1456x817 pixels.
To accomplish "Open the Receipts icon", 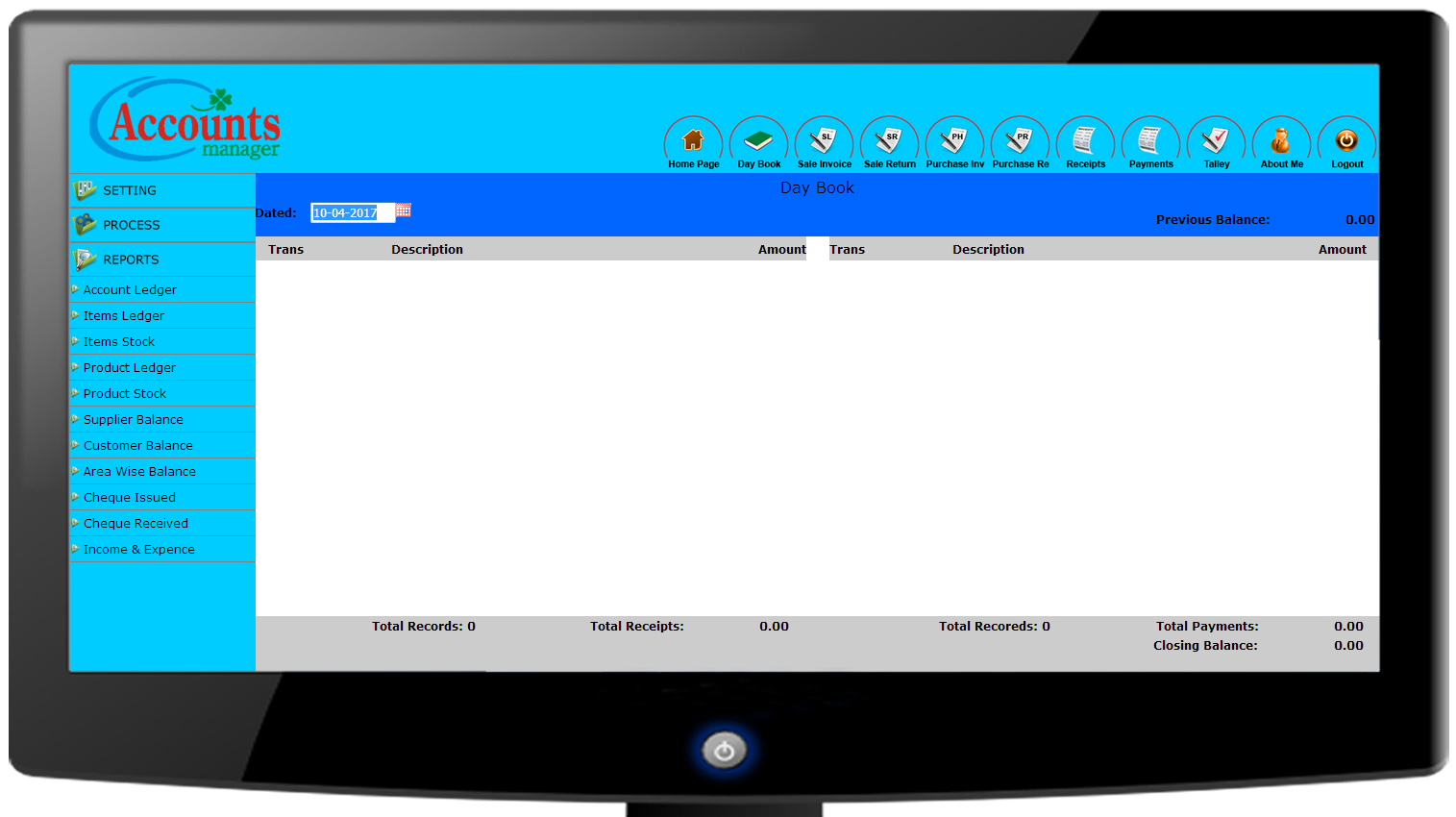I will click(x=1085, y=142).
